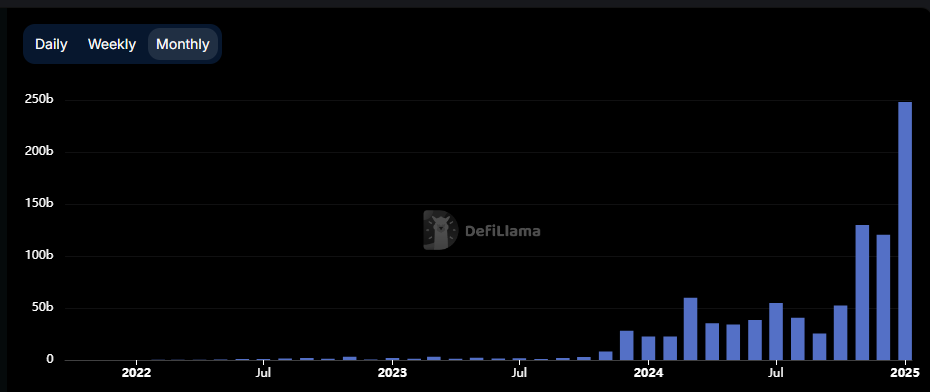930x392 pixels.
Task: Click the 2025 x-axis label
Action: point(905,373)
